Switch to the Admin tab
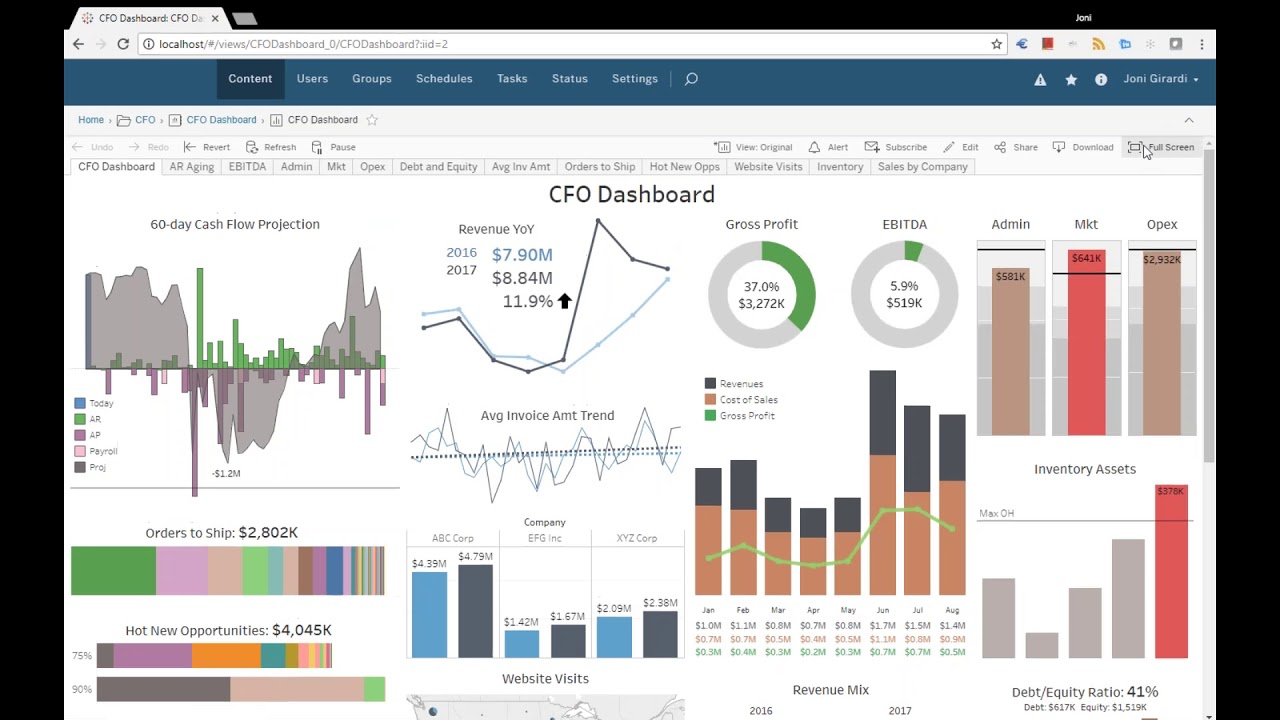The image size is (1280, 720). tap(296, 167)
